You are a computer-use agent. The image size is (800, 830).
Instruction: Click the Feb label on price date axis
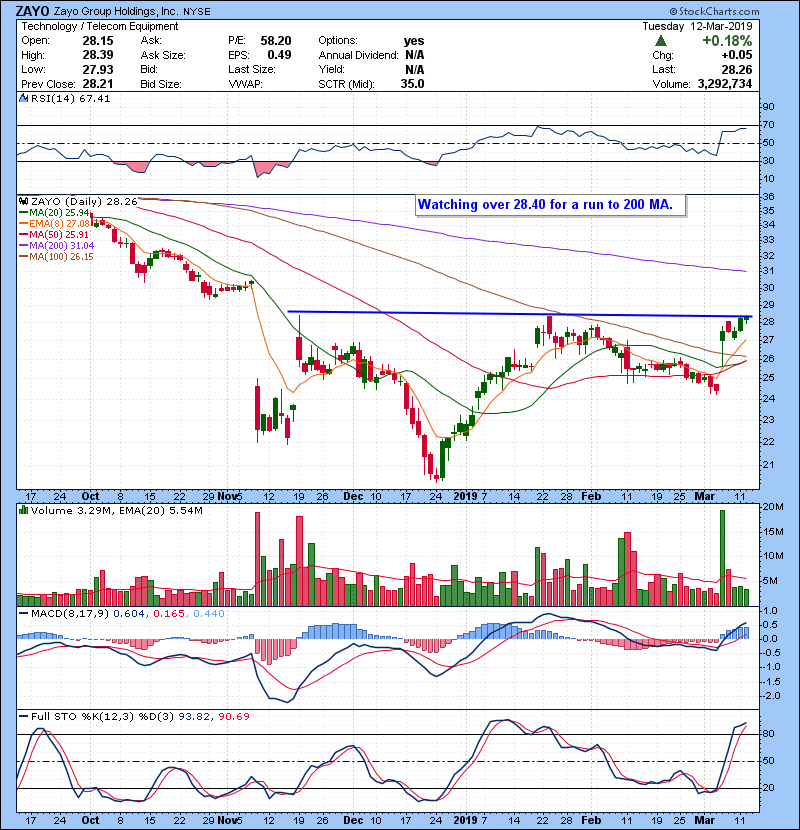click(591, 497)
